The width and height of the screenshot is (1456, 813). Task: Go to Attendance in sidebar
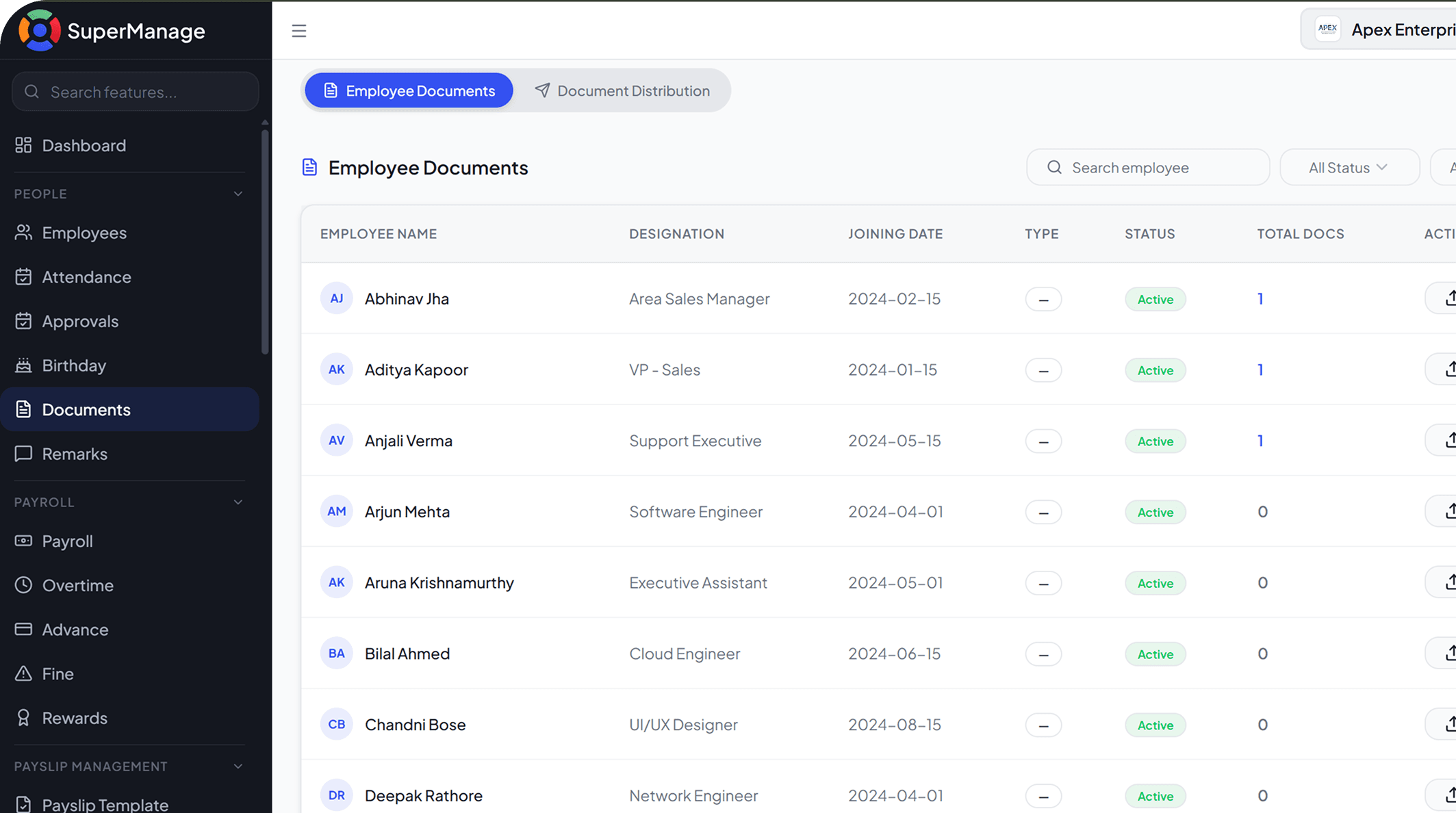point(129,276)
